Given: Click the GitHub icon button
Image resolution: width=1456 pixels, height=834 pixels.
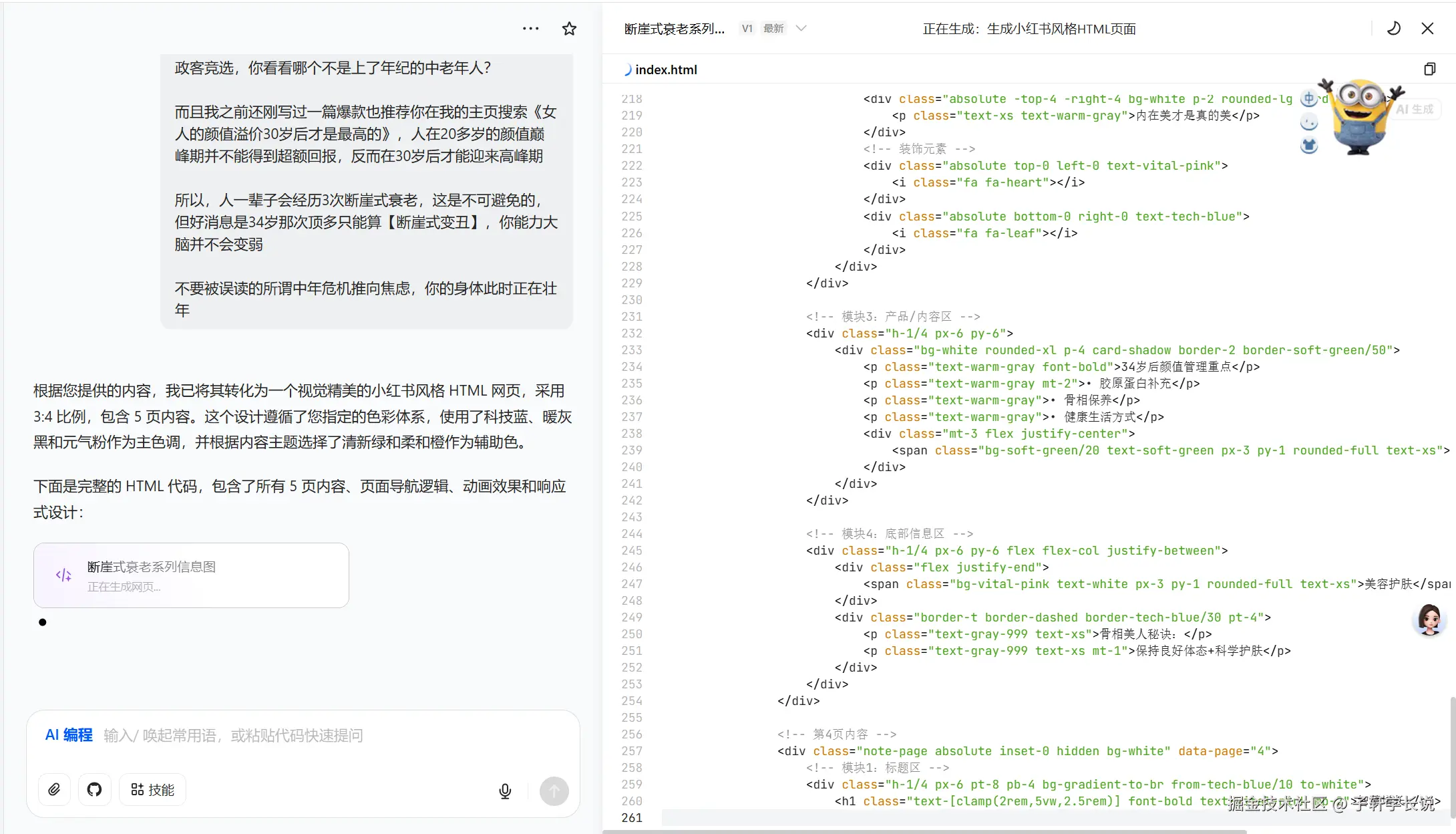Looking at the screenshot, I should (x=95, y=790).
